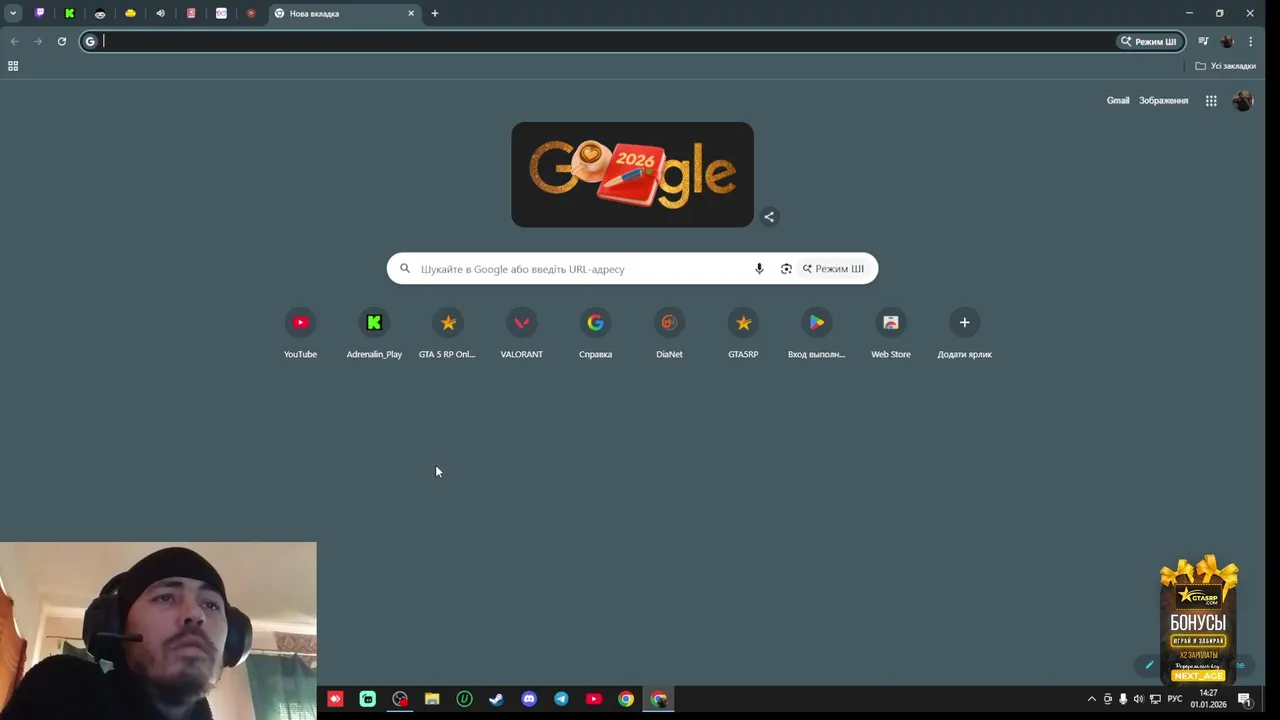Viewport: 1280px width, 720px height.
Task: Open YouTube app from taskbar
Action: pyautogui.click(x=593, y=699)
